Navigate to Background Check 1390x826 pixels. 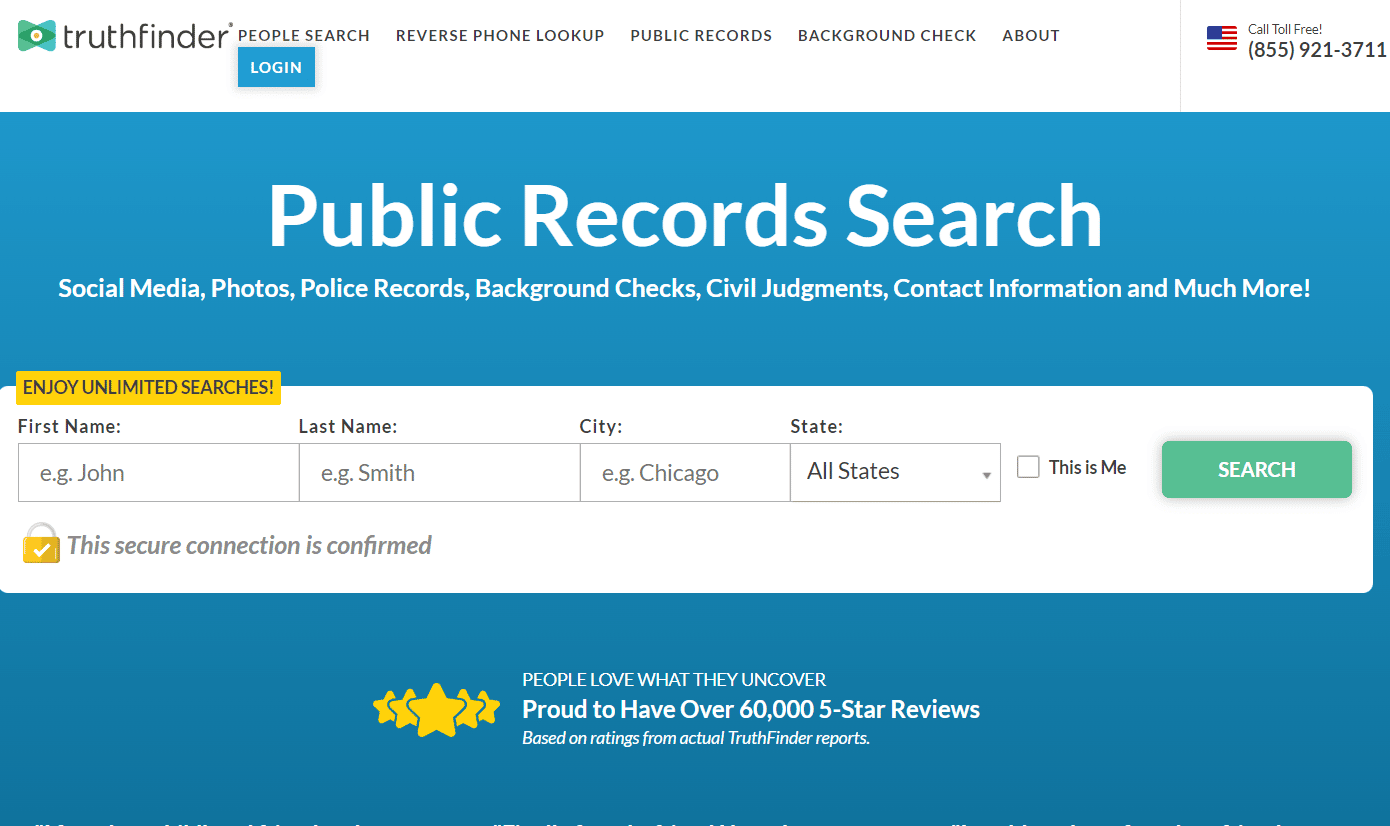pyautogui.click(x=887, y=35)
